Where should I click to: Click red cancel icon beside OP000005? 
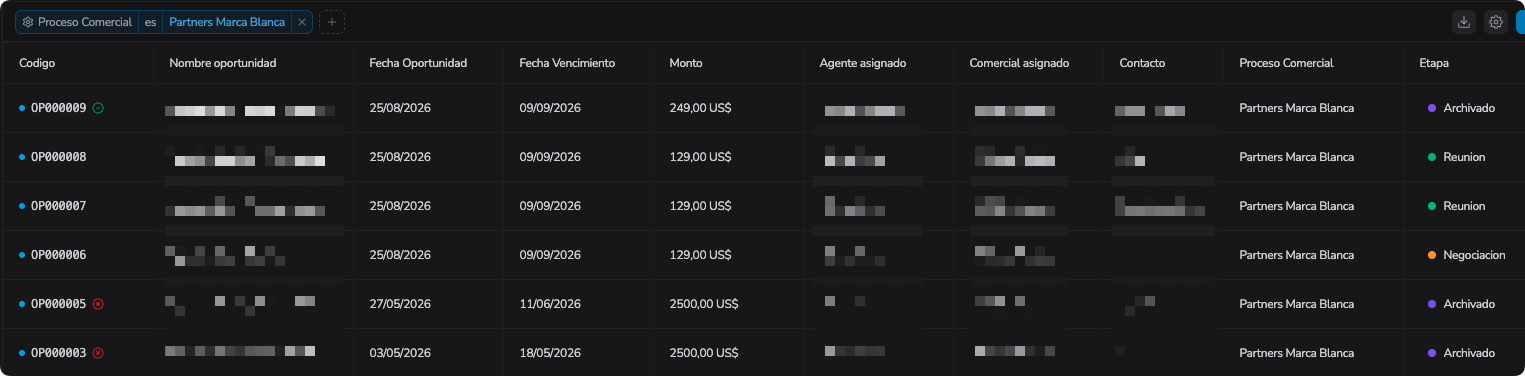pos(98,304)
